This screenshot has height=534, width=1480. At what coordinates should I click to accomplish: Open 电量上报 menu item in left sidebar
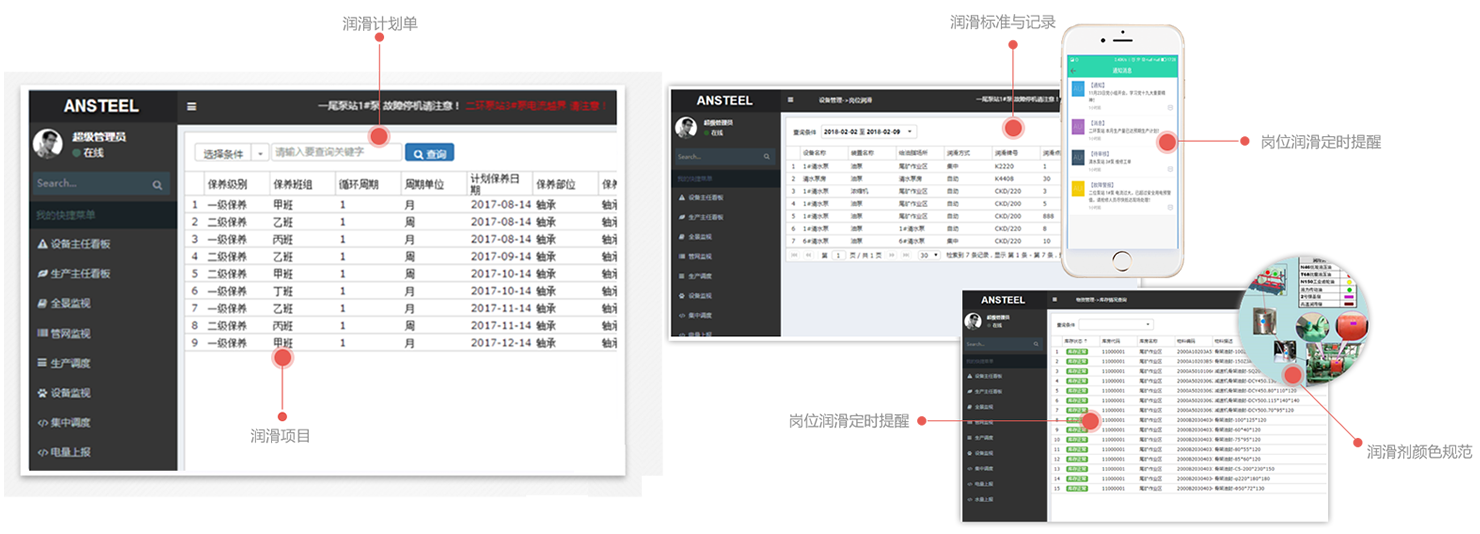tap(74, 452)
